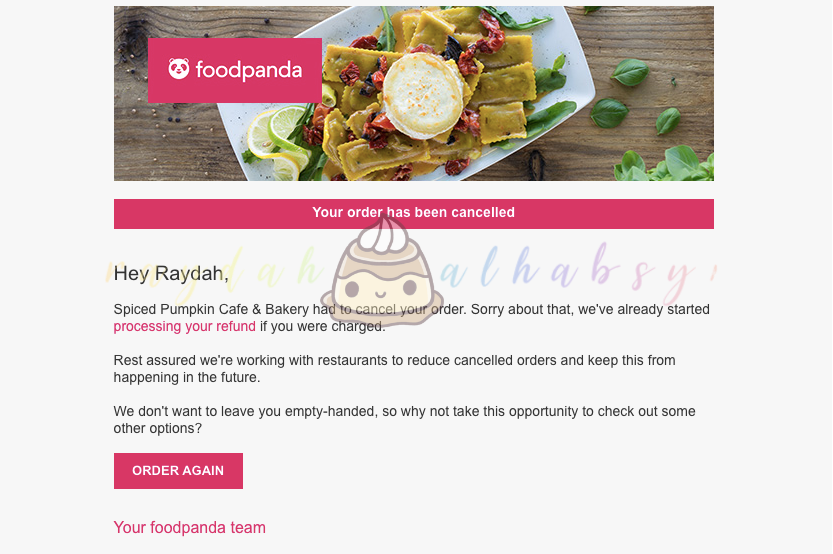Click the pudding mascot watermark icon
Viewport: 833px width, 554px height.
(x=382, y=271)
